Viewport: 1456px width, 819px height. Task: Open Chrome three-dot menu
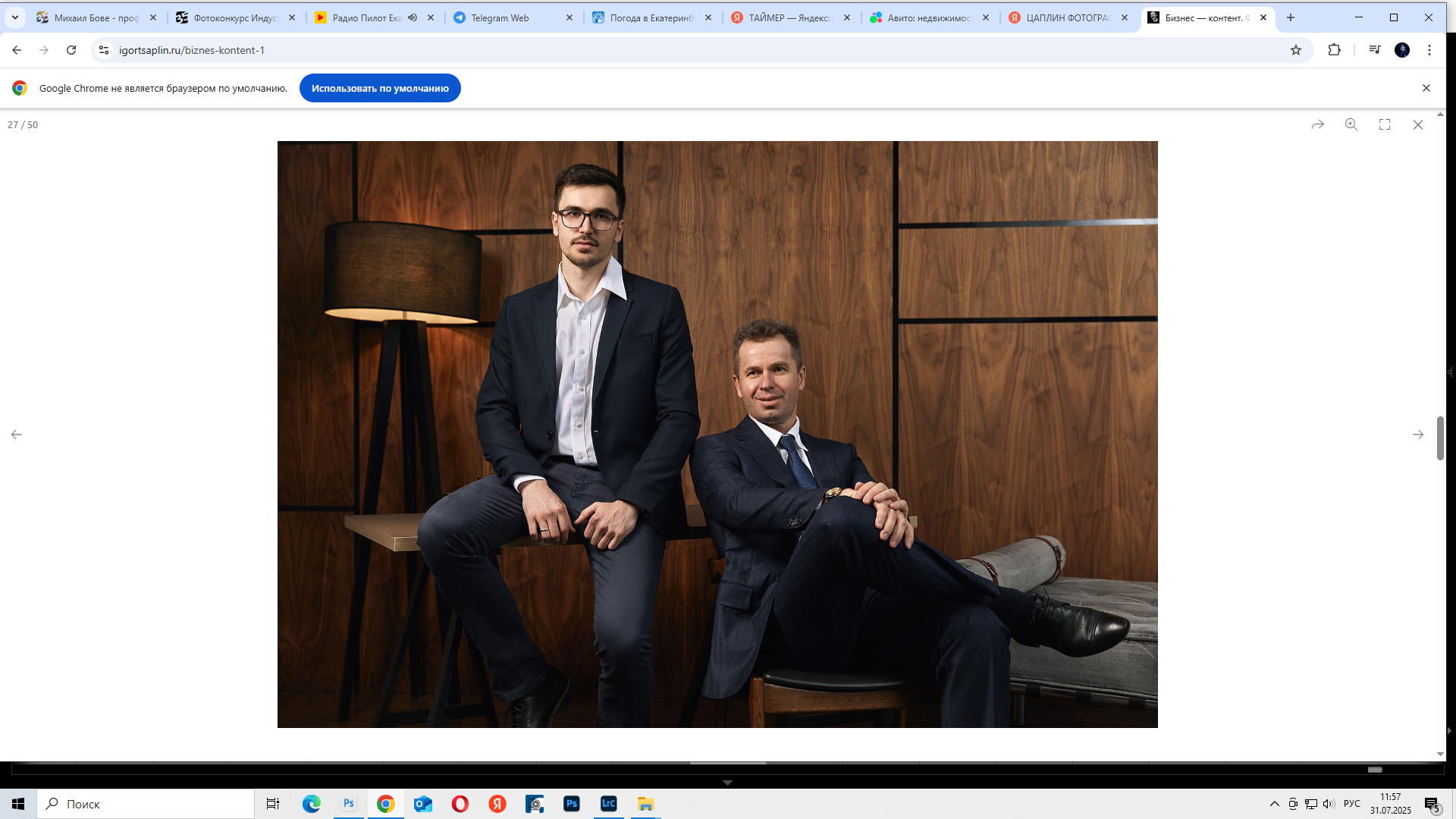1429,50
